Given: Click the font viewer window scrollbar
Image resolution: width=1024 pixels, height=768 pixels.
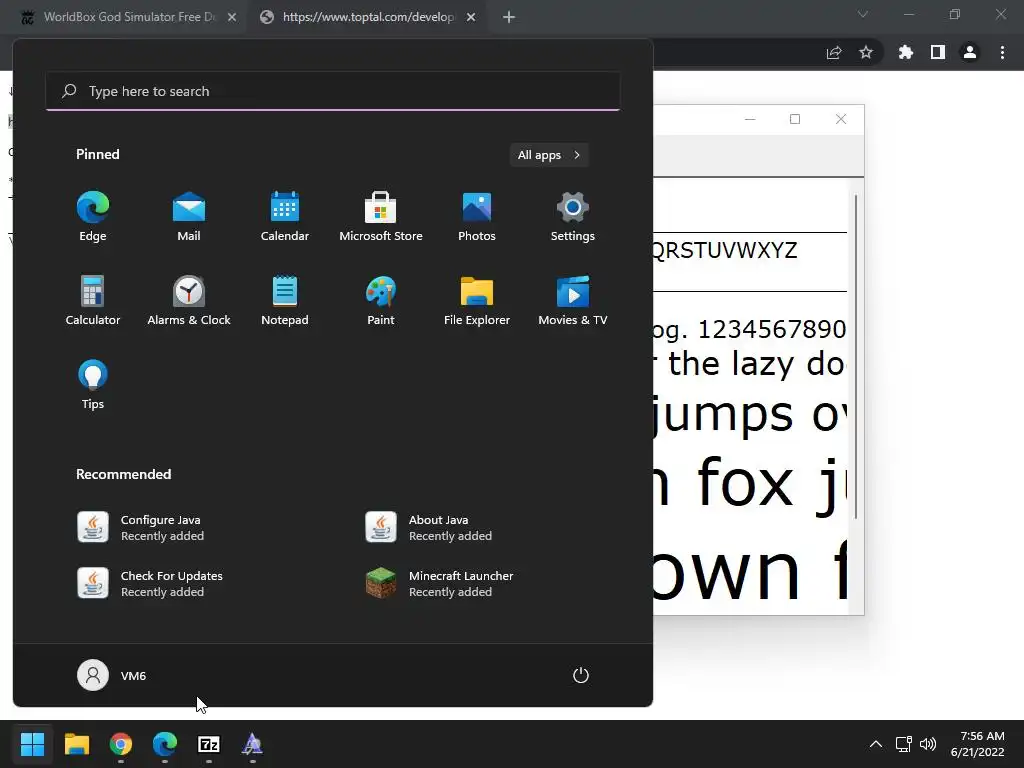Looking at the screenshot, I should tap(856, 356).
